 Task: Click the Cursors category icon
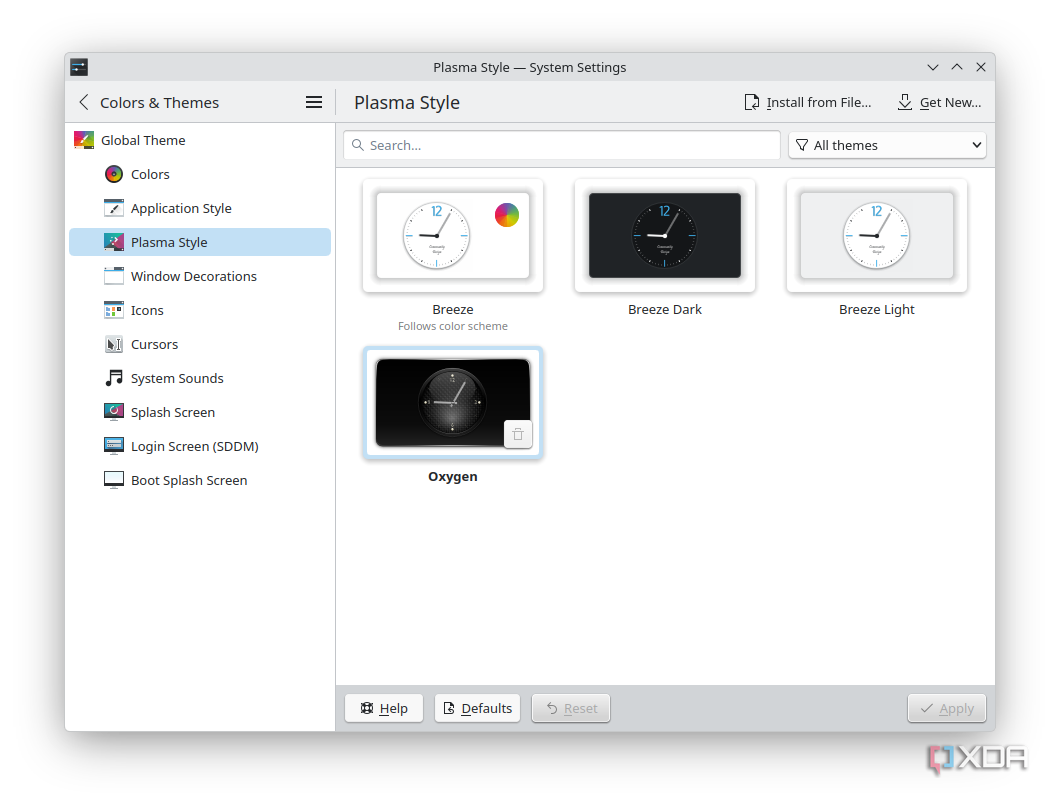(114, 343)
